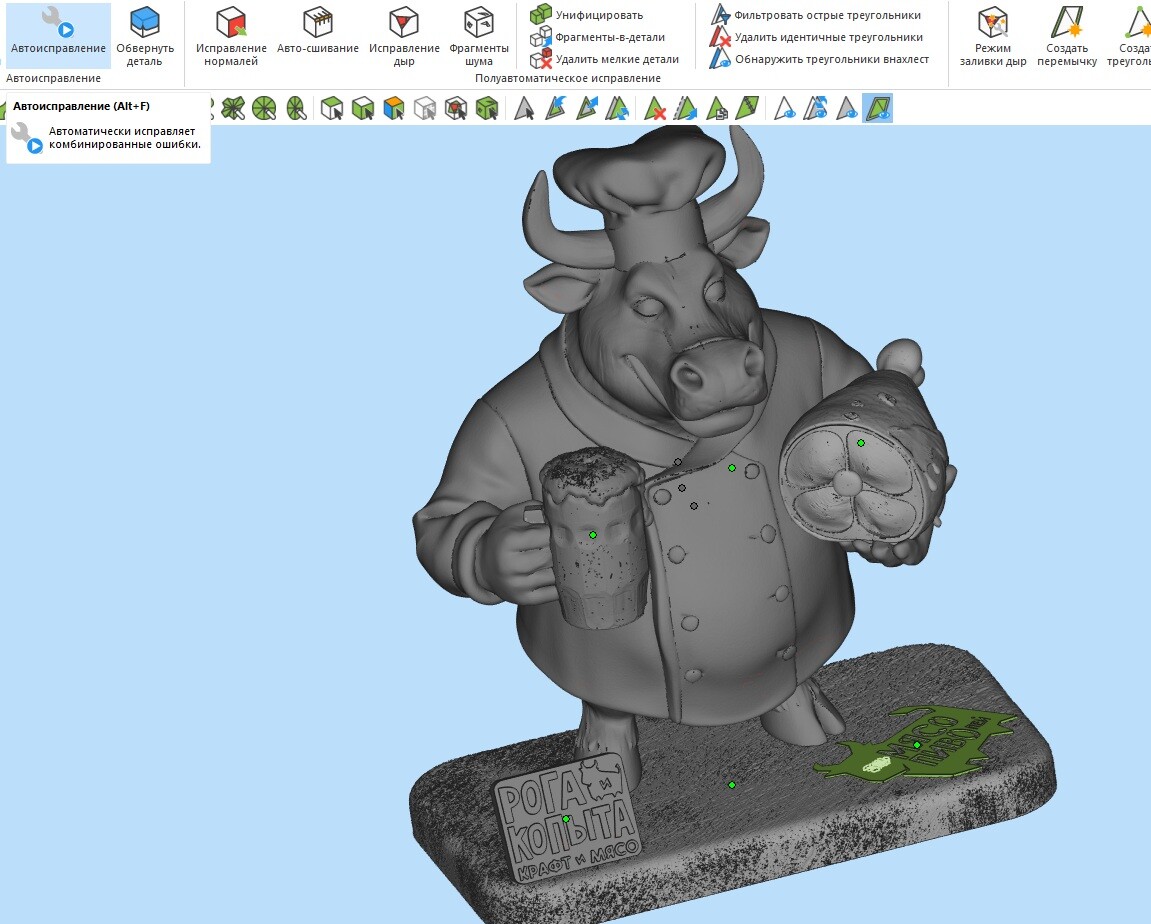Image resolution: width=1151 pixels, height=924 pixels.
Task: Run Обнаружить треугольники внахлест
Action: [x=819, y=59]
